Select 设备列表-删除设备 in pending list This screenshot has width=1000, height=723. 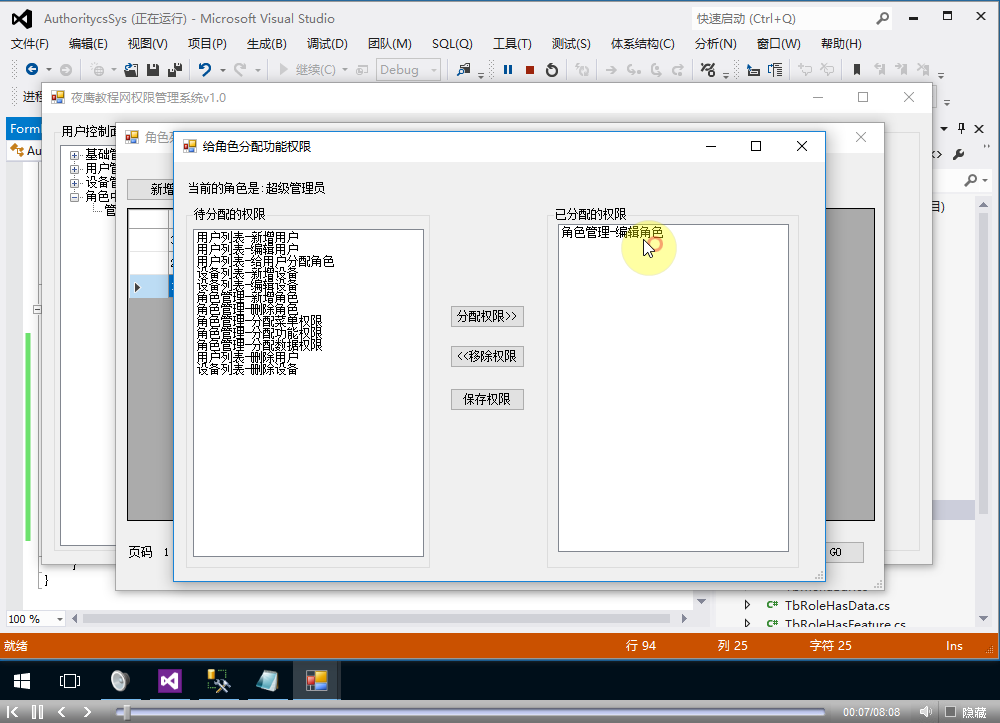pos(247,369)
